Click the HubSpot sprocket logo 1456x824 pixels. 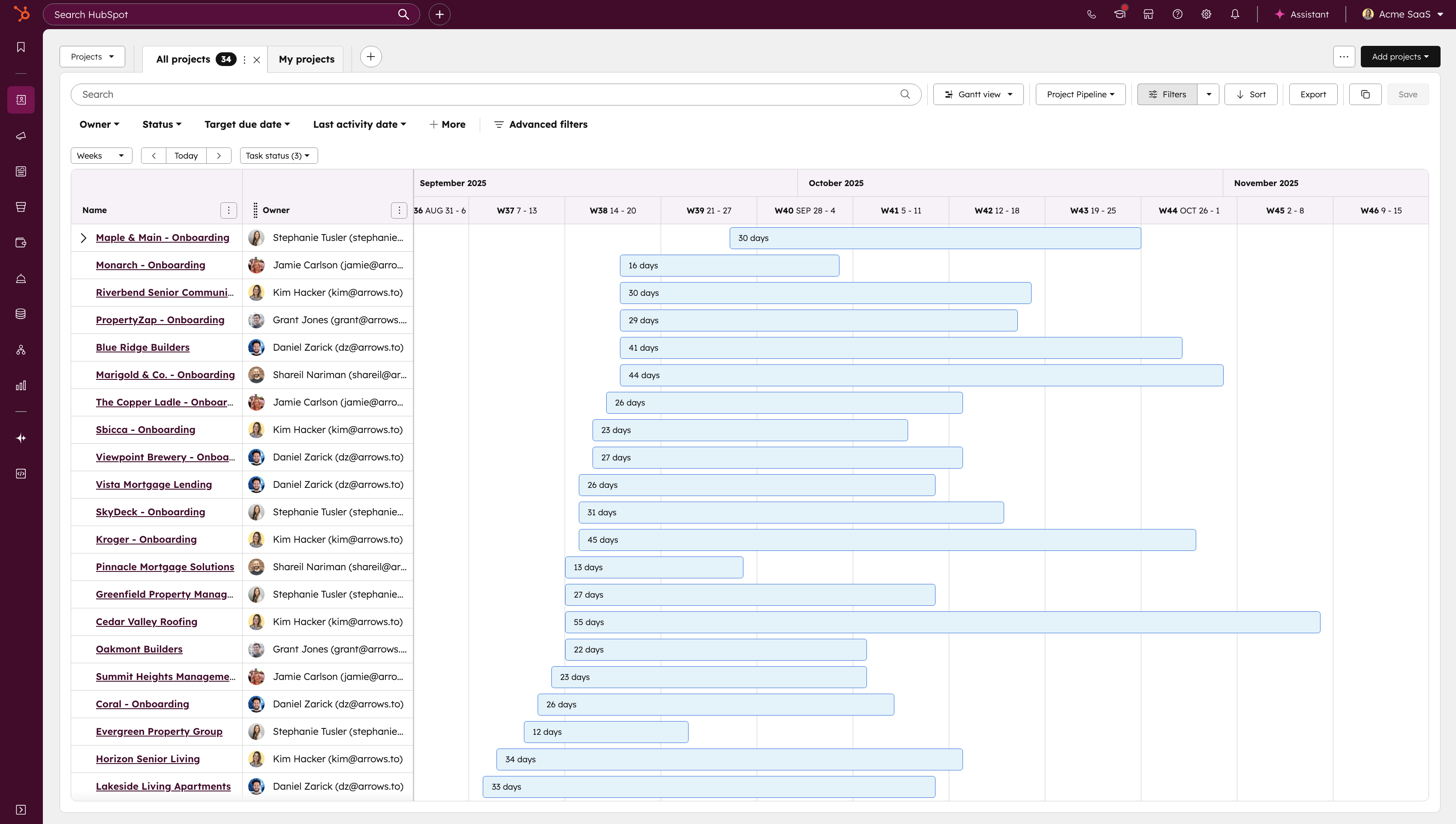21,14
